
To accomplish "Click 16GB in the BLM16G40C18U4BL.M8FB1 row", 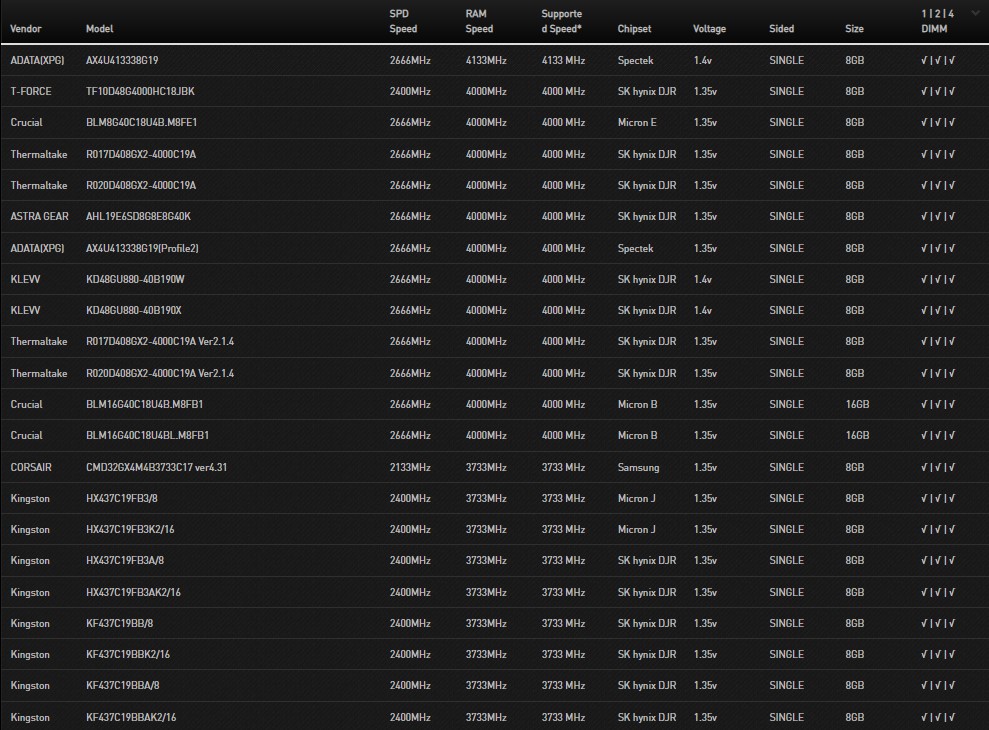I will pos(857,435).
